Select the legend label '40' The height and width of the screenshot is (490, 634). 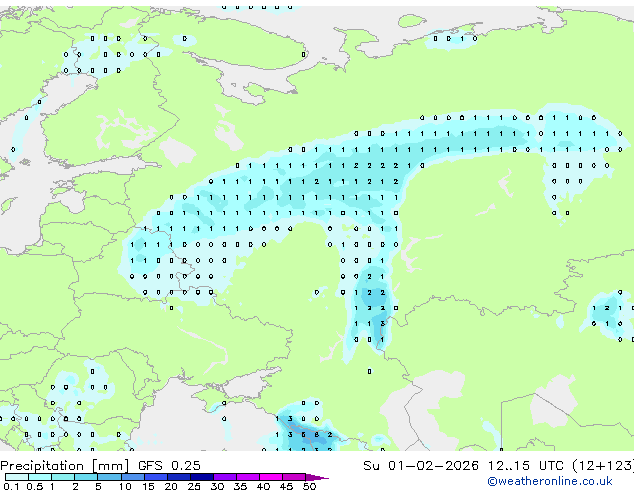point(263,486)
